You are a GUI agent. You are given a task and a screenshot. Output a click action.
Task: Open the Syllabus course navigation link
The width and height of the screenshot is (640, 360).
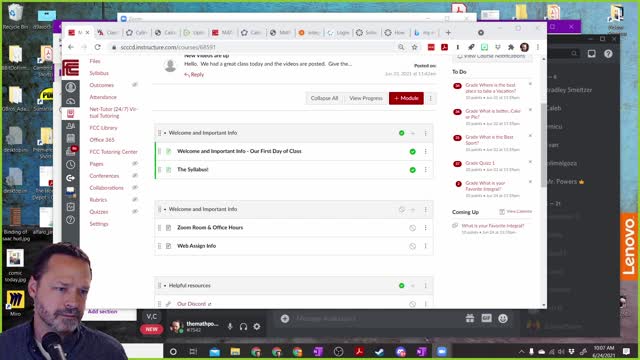coord(99,73)
